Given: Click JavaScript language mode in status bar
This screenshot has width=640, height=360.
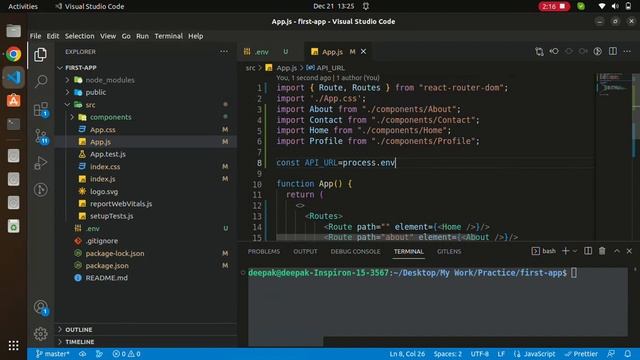Looking at the screenshot, I should 535,354.
